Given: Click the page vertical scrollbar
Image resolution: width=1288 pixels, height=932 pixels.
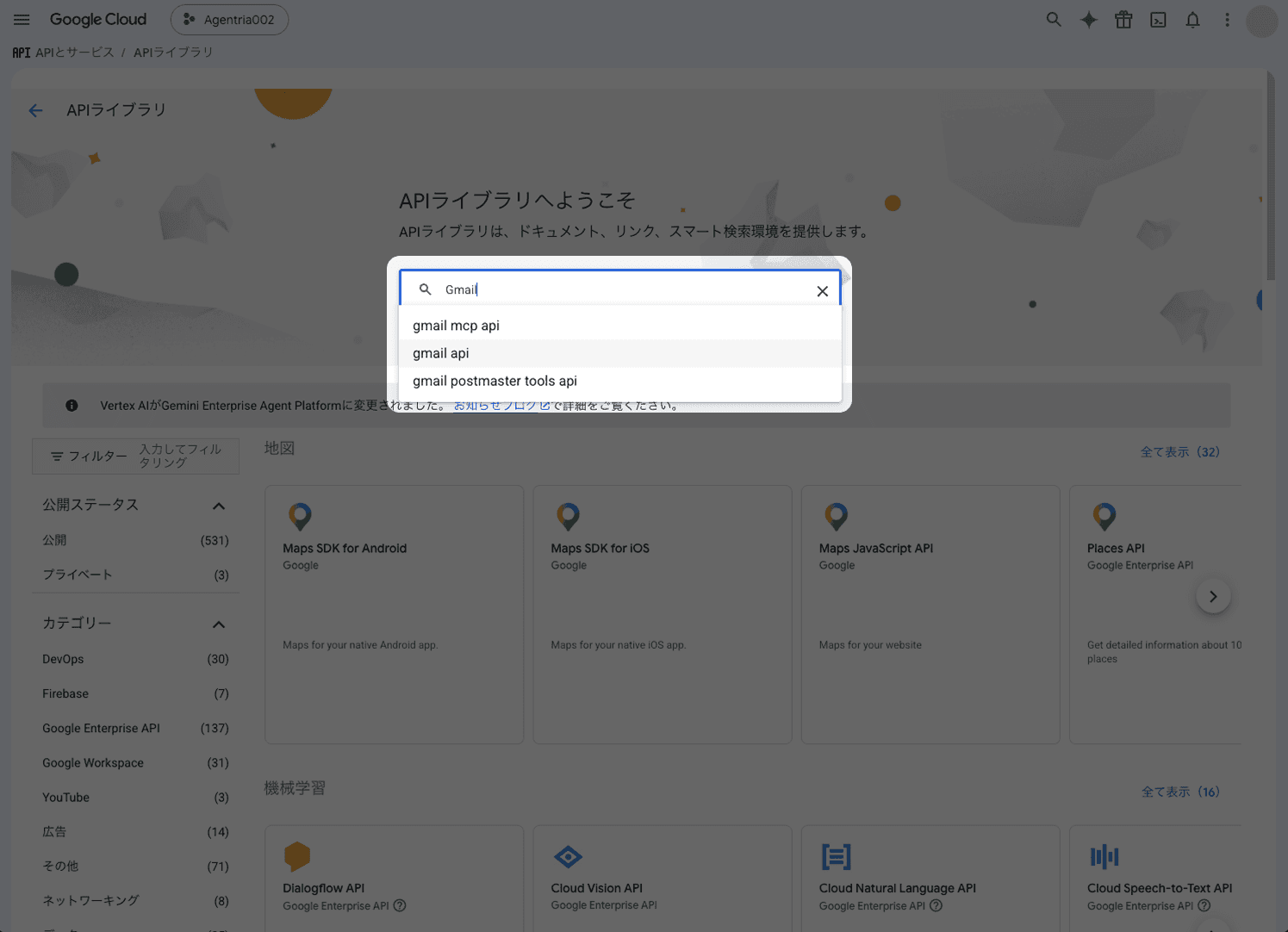Looking at the screenshot, I should click(1271, 177).
